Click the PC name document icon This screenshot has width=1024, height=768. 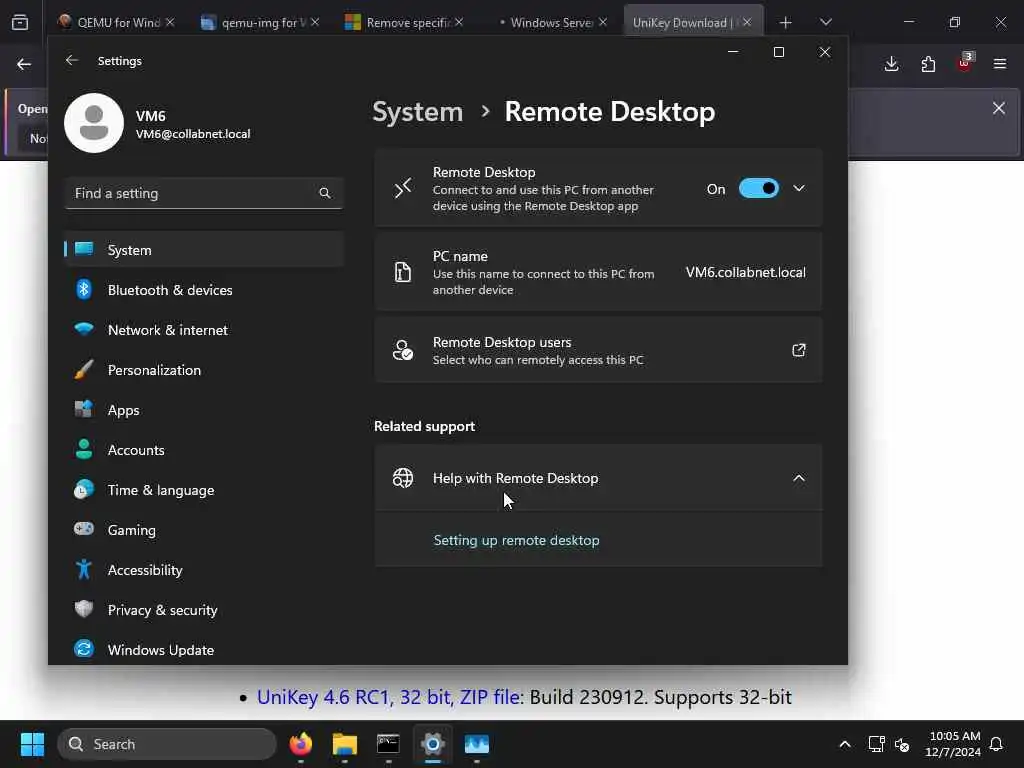(403, 272)
